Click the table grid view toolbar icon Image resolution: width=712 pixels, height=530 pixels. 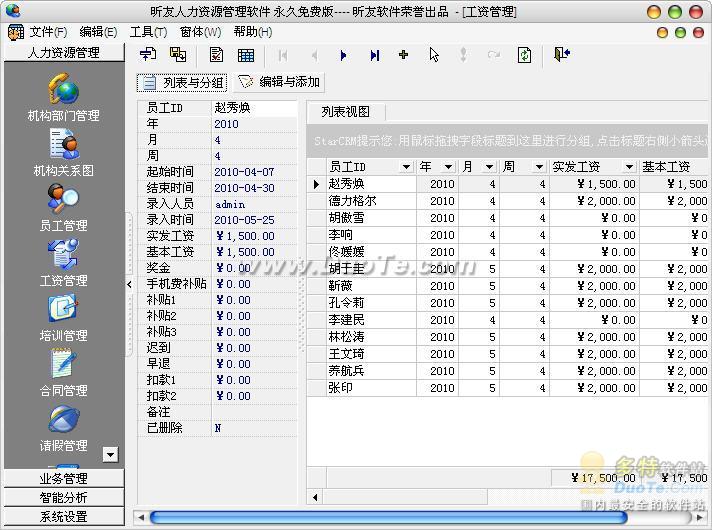pos(246,55)
